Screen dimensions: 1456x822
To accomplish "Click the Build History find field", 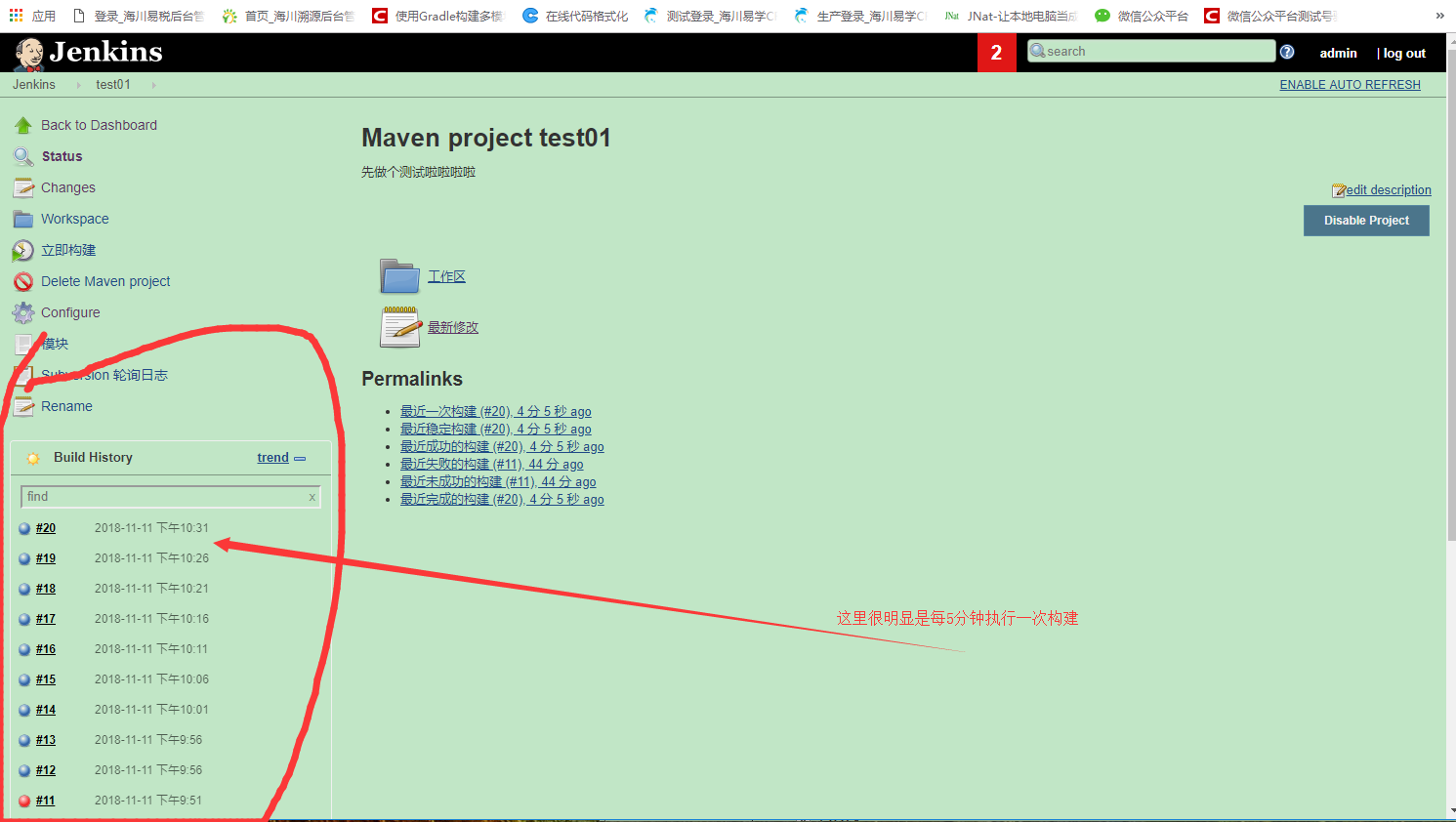I will tap(170, 497).
